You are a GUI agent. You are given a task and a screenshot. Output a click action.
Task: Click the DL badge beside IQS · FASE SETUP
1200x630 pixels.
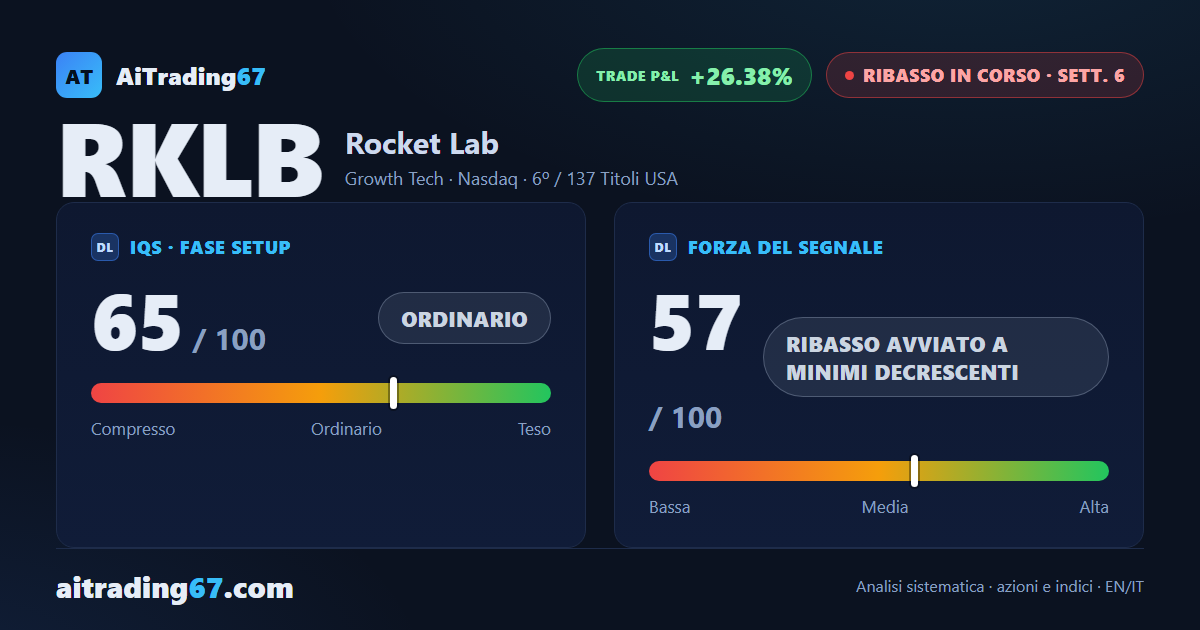(105, 247)
